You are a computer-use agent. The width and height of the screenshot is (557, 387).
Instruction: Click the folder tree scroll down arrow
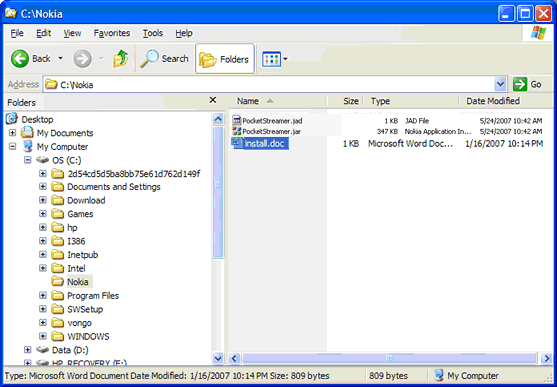(x=218, y=358)
